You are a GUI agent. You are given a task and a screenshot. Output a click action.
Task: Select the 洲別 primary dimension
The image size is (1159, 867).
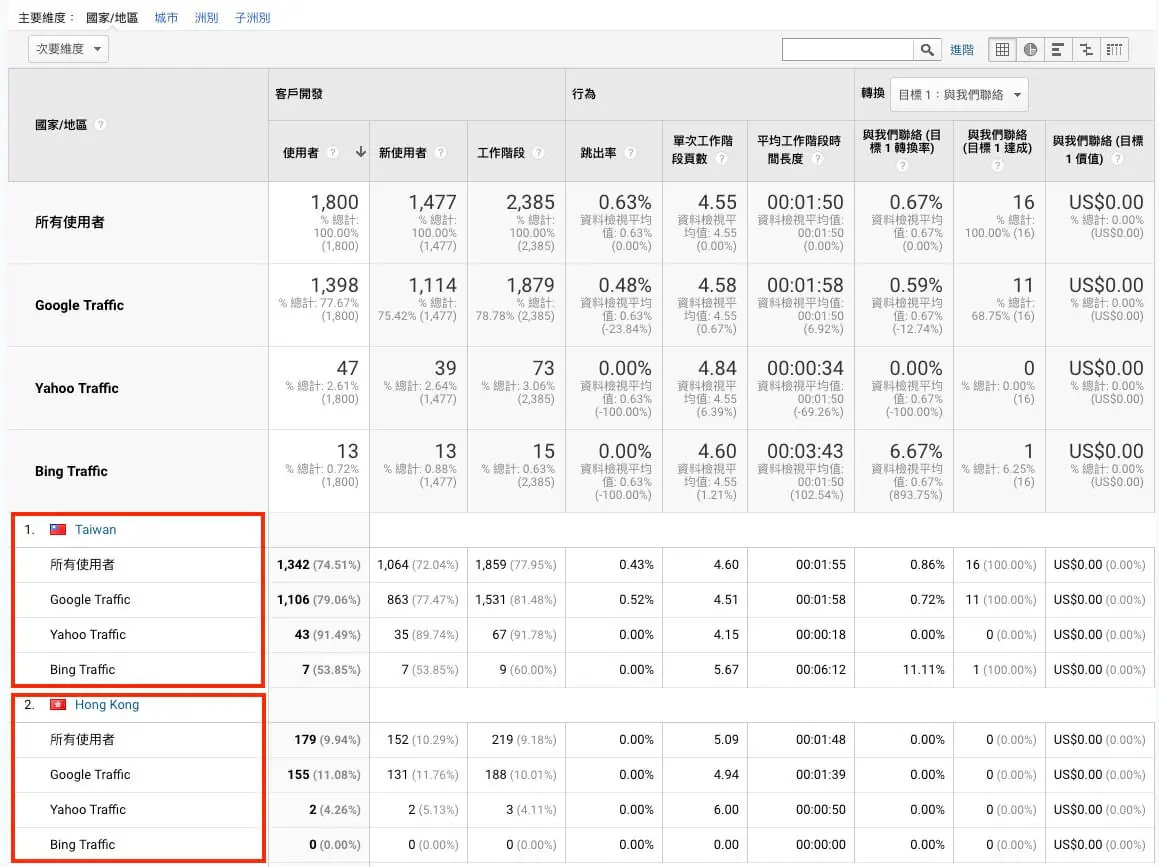click(x=206, y=18)
